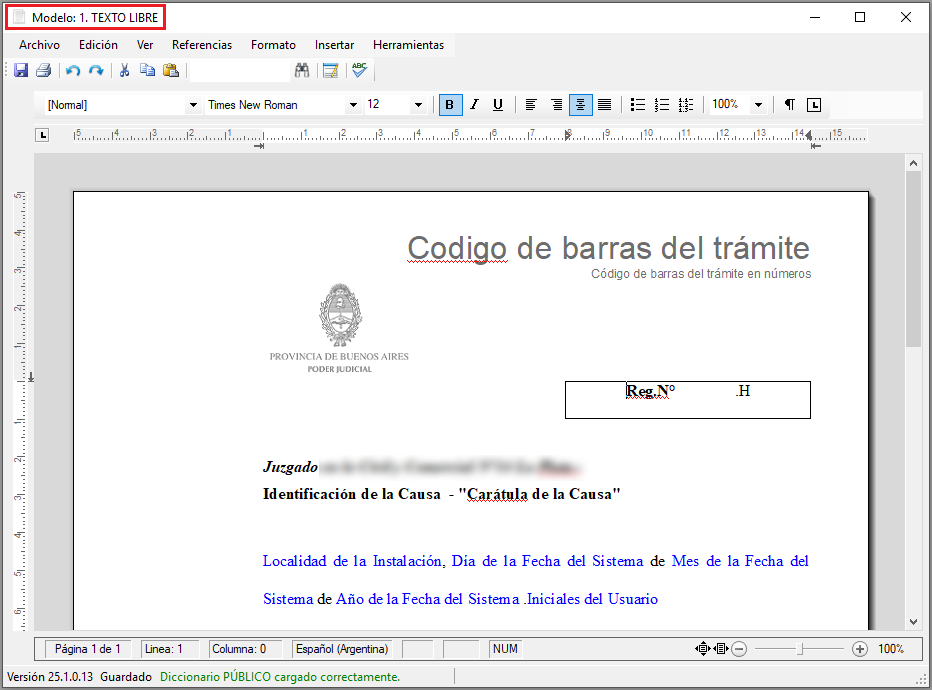This screenshot has width=932, height=690.
Task: Click the 'Codigo de barras del trámite' heading
Action: click(608, 248)
